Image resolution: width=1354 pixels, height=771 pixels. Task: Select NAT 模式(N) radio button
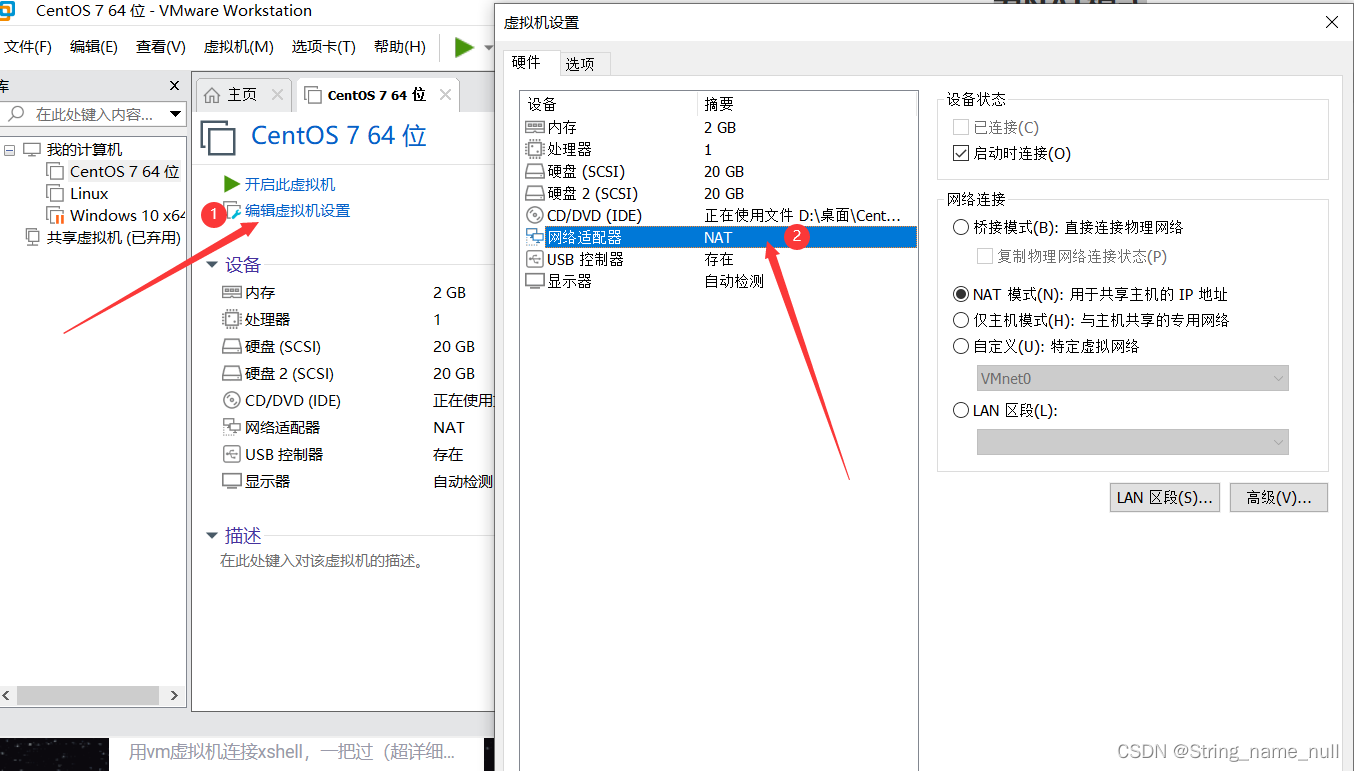tap(961, 294)
